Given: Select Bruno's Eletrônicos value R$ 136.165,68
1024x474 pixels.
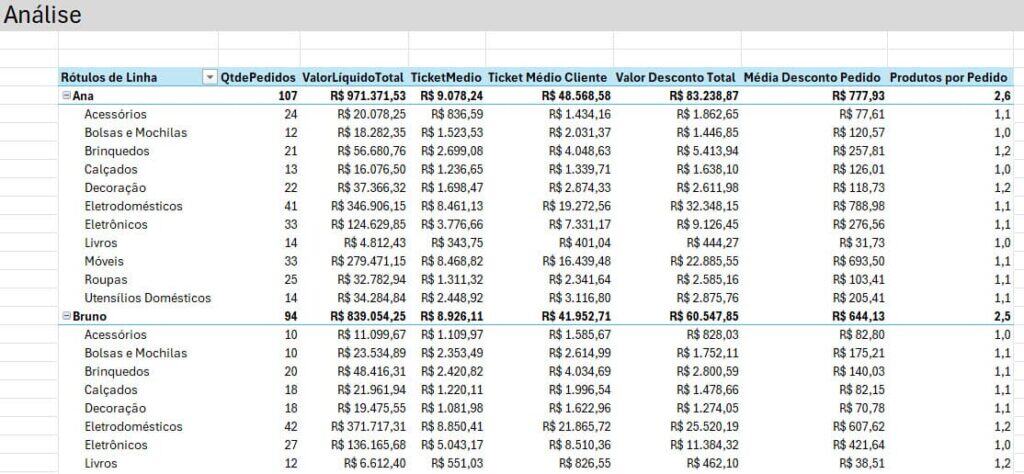Looking at the screenshot, I should pyautogui.click(x=369, y=445).
